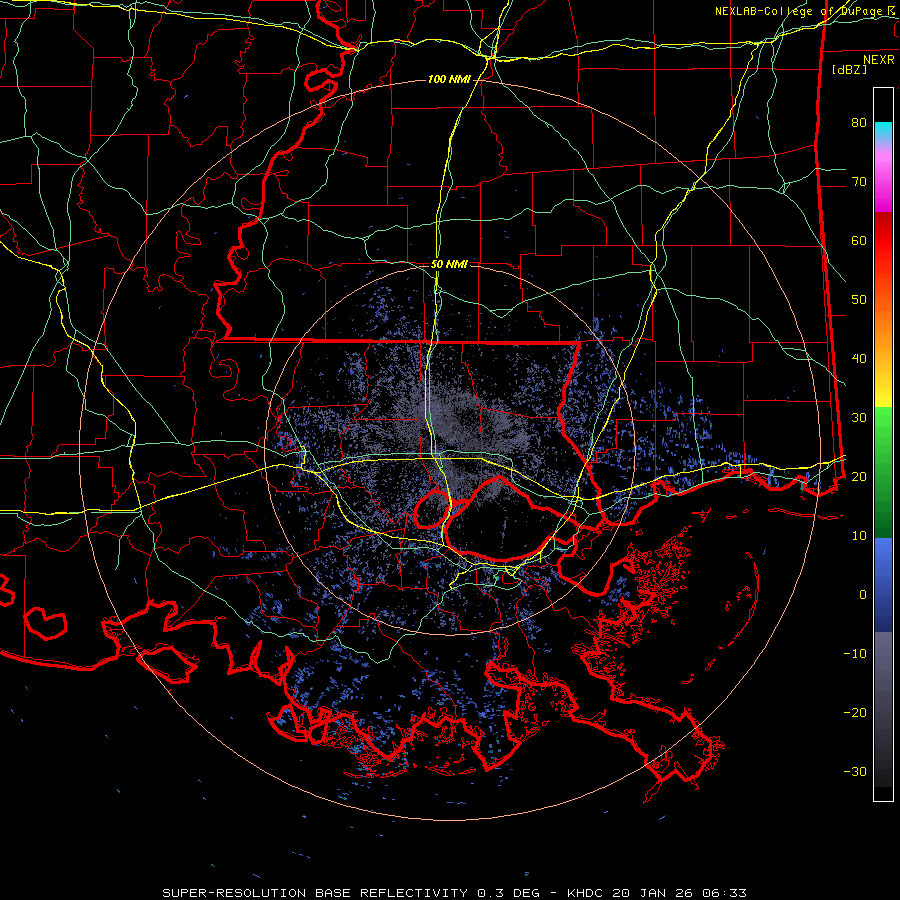Screen dimensions: 900x900
Task: Click the green segment of the color bar
Action: [x=883, y=472]
